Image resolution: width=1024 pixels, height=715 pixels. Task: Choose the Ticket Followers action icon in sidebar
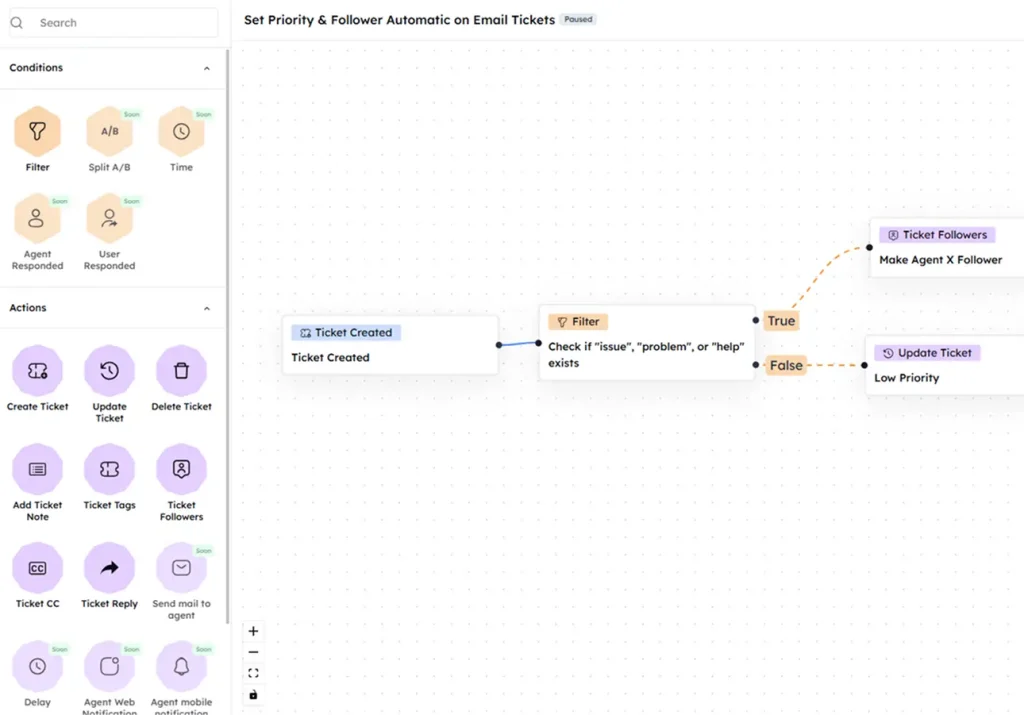[x=181, y=469]
